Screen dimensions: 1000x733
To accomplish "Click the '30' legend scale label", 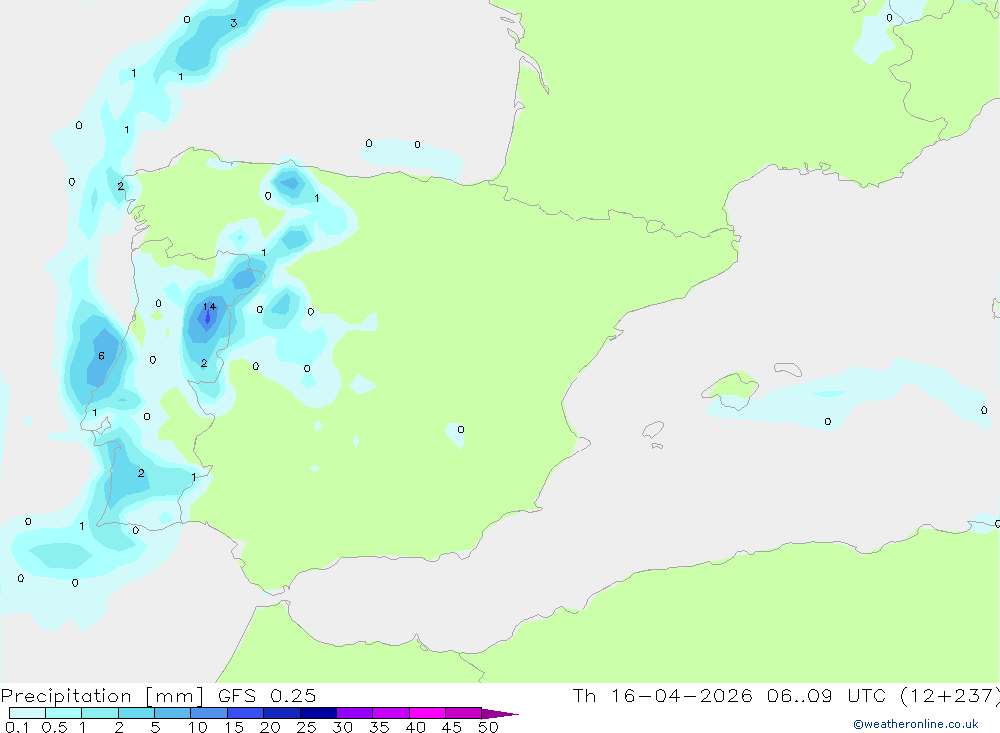I will tap(343, 727).
